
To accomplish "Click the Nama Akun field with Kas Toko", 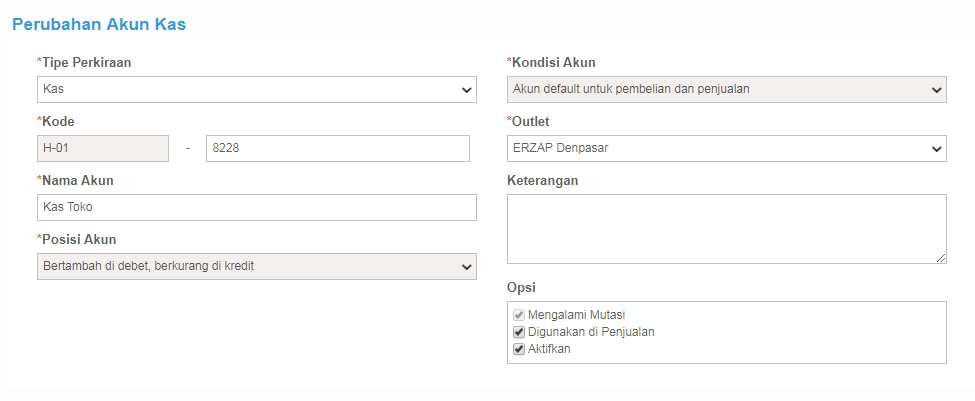I will point(257,208).
